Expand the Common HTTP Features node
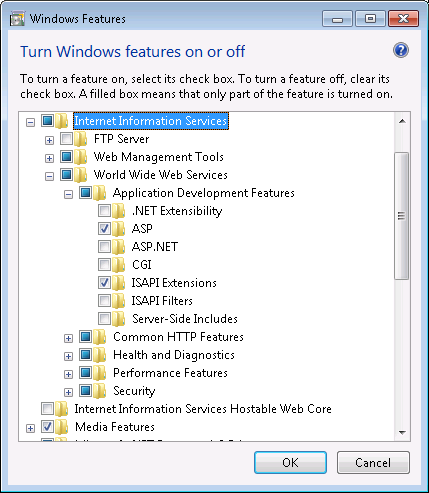Image resolution: width=429 pixels, height=493 pixels. [x=68, y=338]
